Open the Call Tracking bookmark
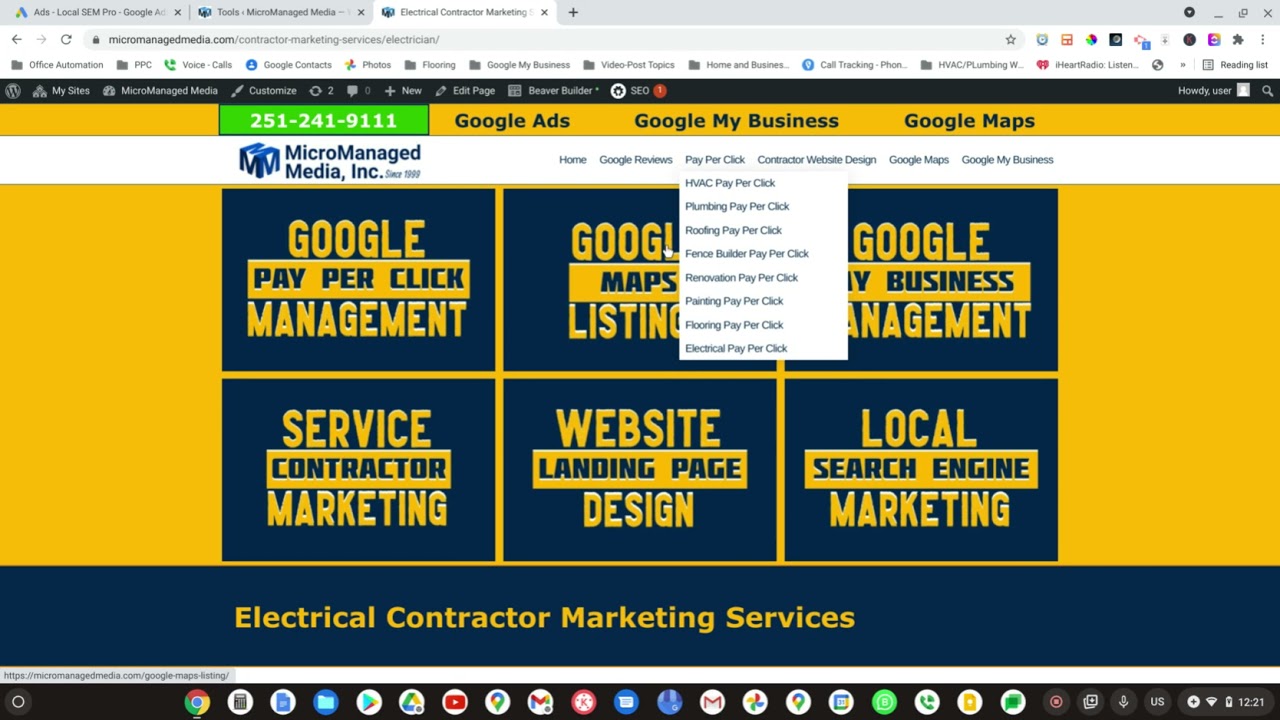Screen dimensions: 1280x720 [x=854, y=65]
